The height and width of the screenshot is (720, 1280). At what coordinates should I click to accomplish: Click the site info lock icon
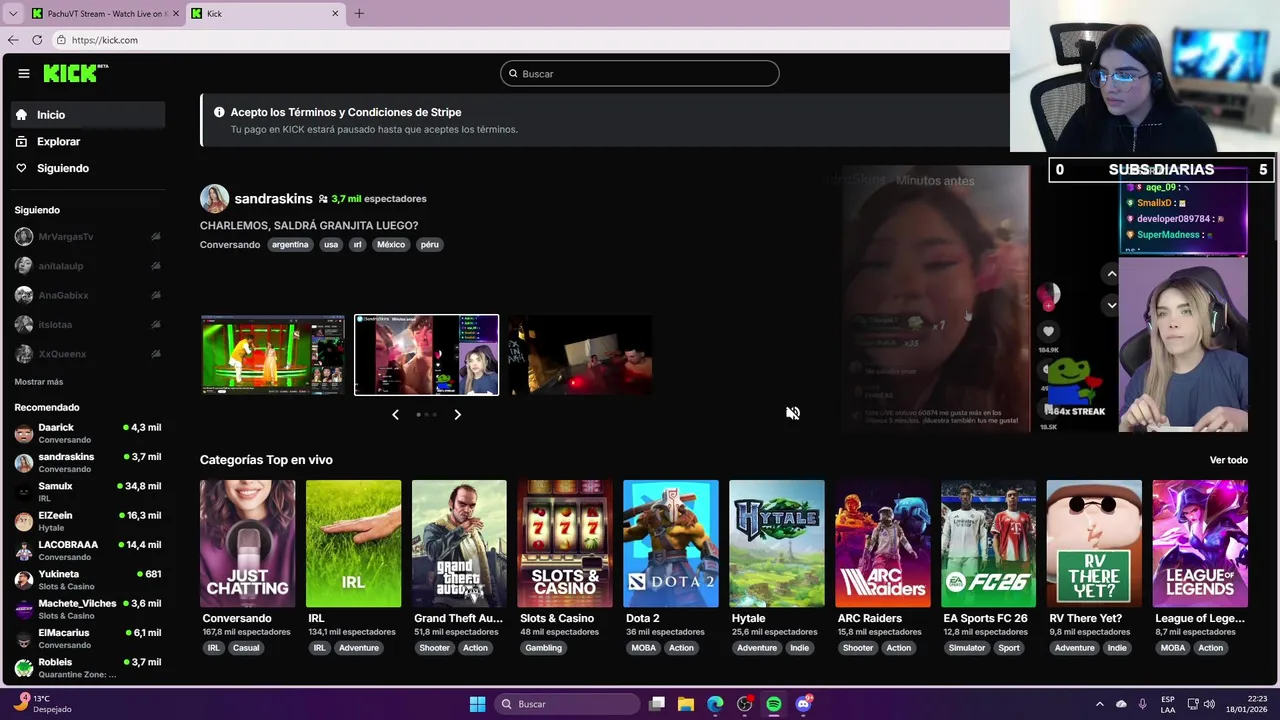[x=61, y=40]
